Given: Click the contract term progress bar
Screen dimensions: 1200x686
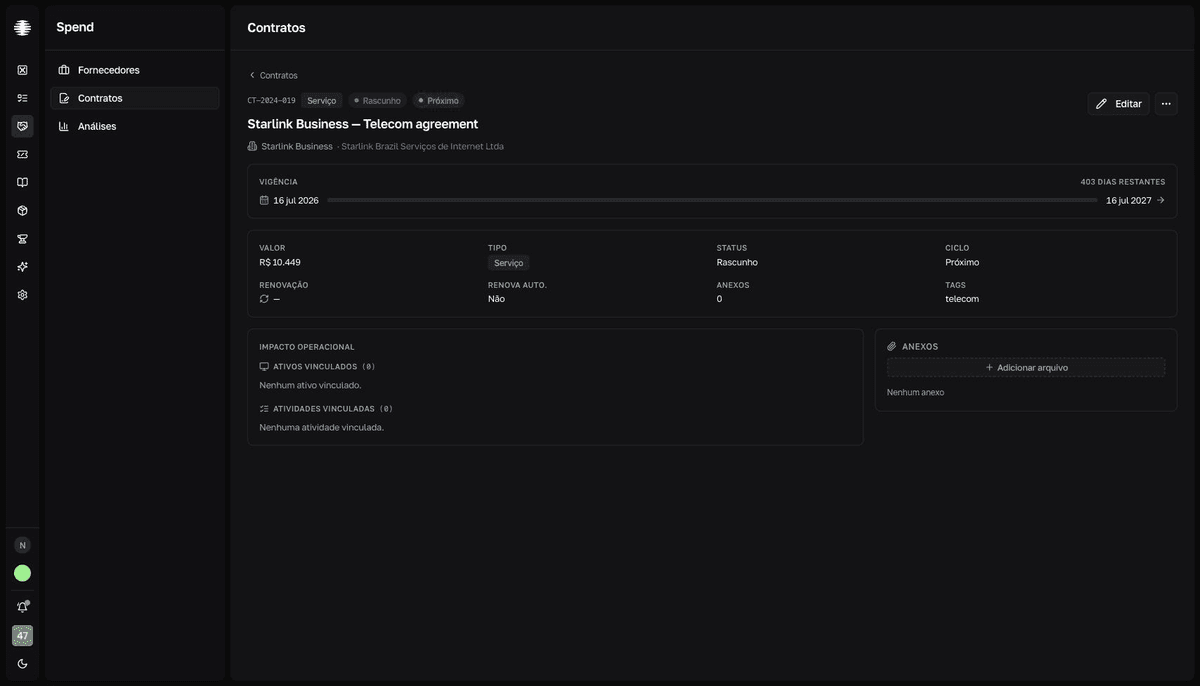Looking at the screenshot, I should pyautogui.click(x=712, y=200).
